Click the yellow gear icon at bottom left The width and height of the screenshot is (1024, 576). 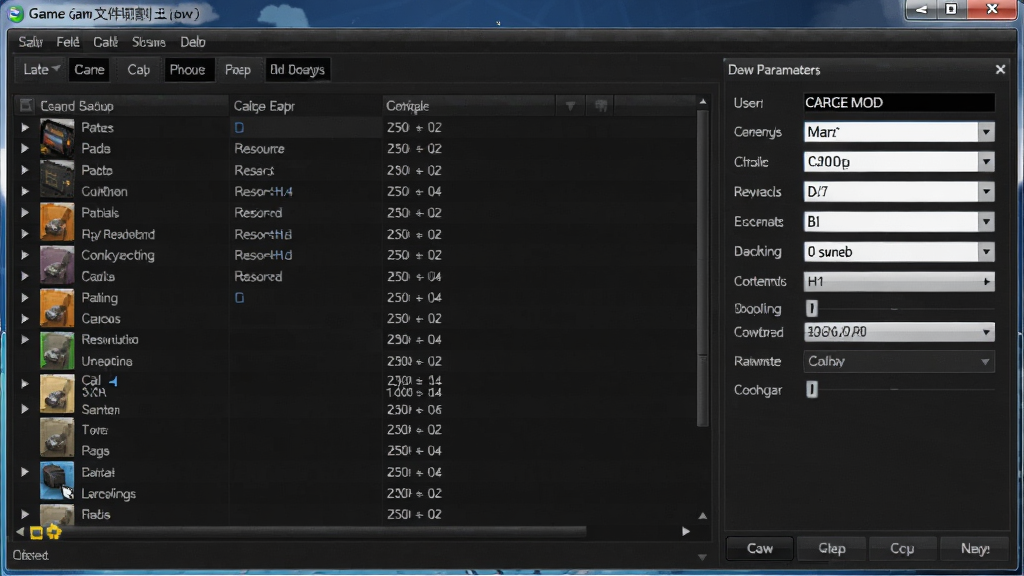pyautogui.click(x=54, y=532)
